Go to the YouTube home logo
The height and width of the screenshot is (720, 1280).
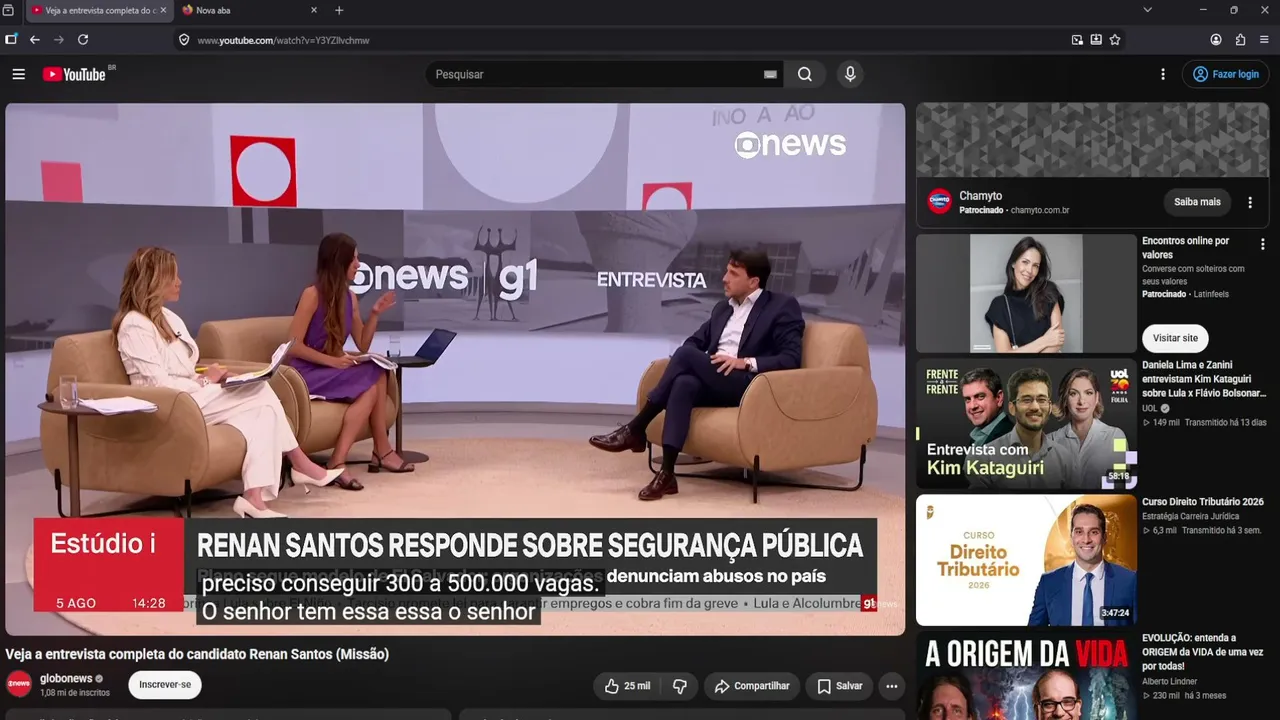pos(74,74)
